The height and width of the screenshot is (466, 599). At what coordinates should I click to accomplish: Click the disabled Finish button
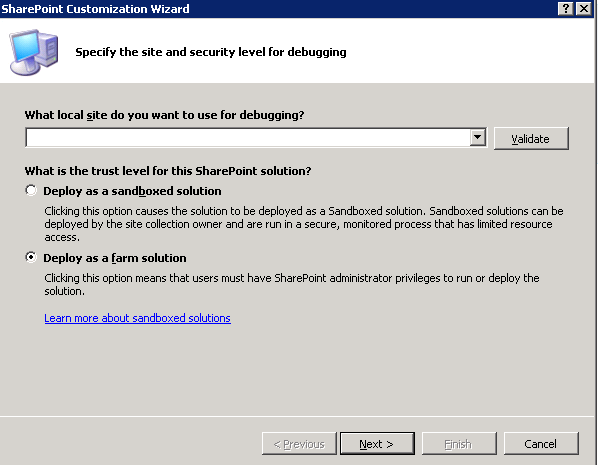pyautogui.click(x=459, y=443)
